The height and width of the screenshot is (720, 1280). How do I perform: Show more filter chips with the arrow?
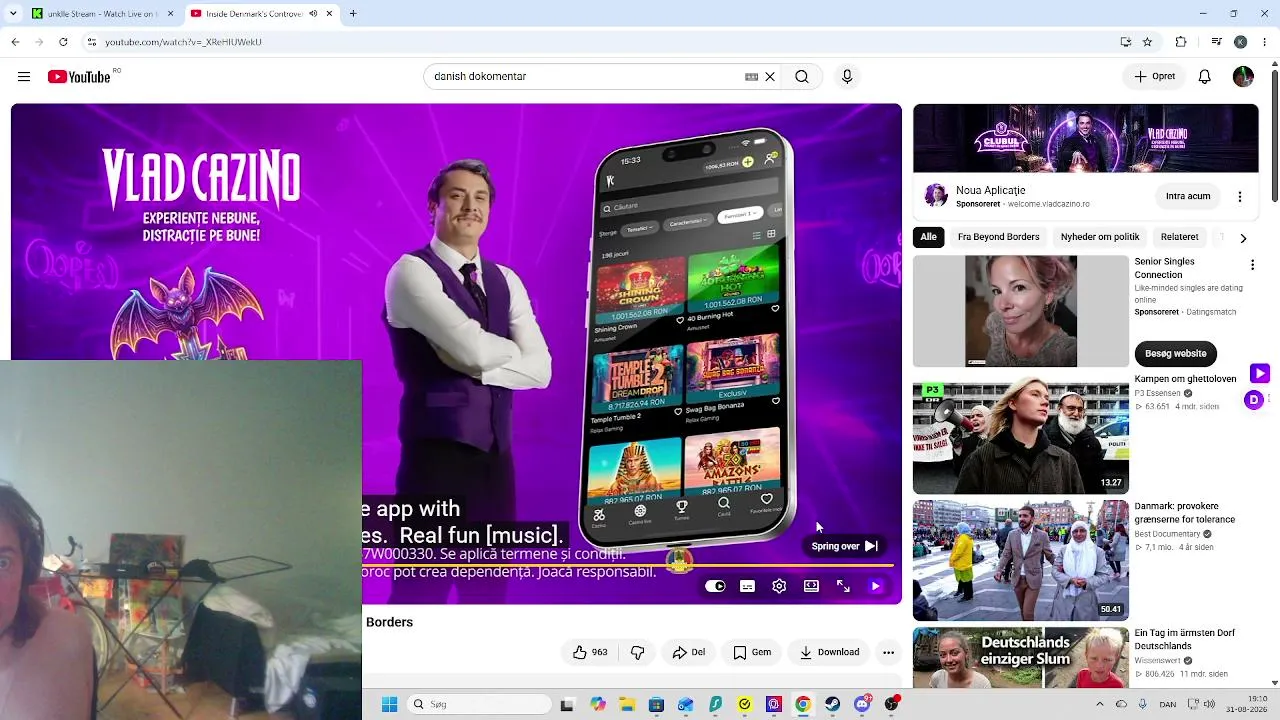tap(1243, 238)
